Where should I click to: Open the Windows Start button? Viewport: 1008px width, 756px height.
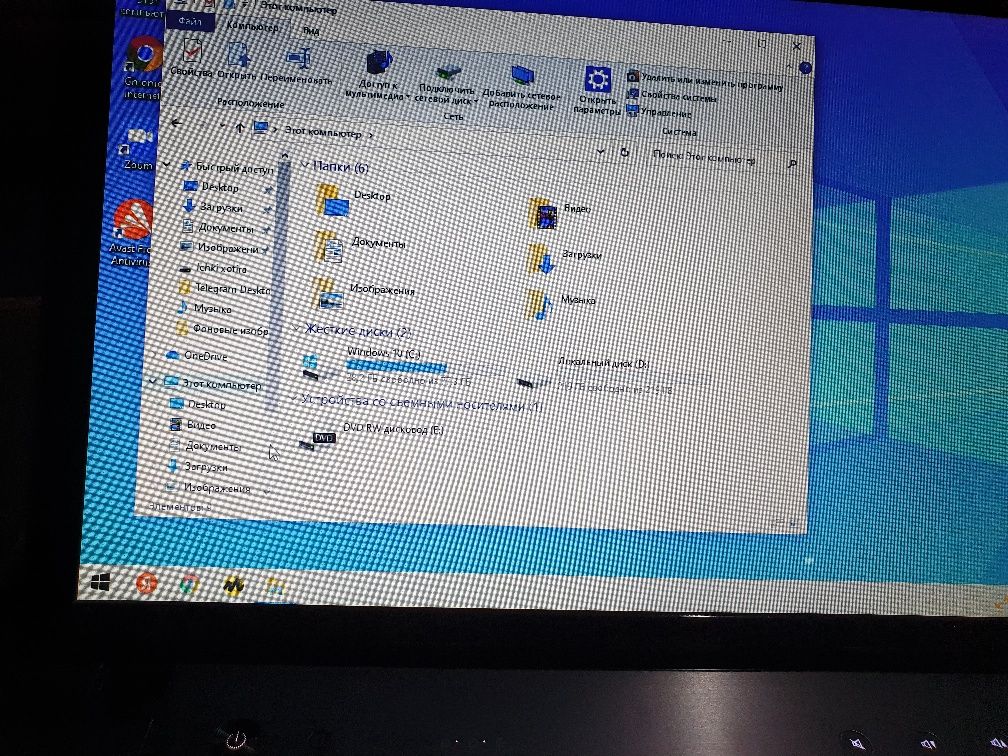click(100, 582)
